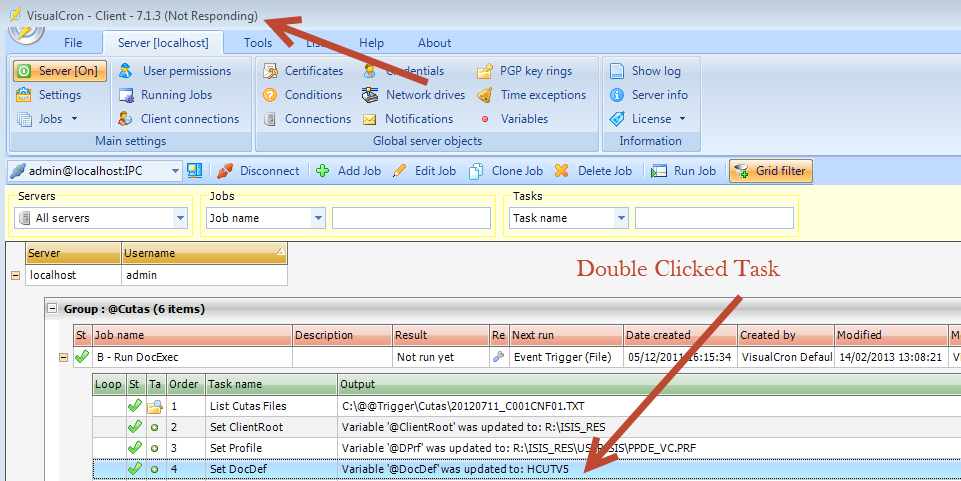Click Network drives icon

(370, 95)
